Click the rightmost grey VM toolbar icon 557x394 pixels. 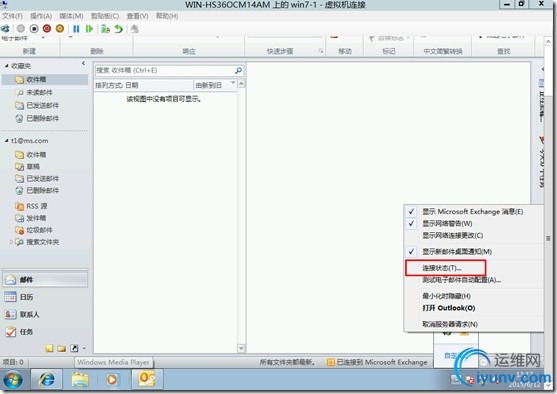tap(135, 29)
